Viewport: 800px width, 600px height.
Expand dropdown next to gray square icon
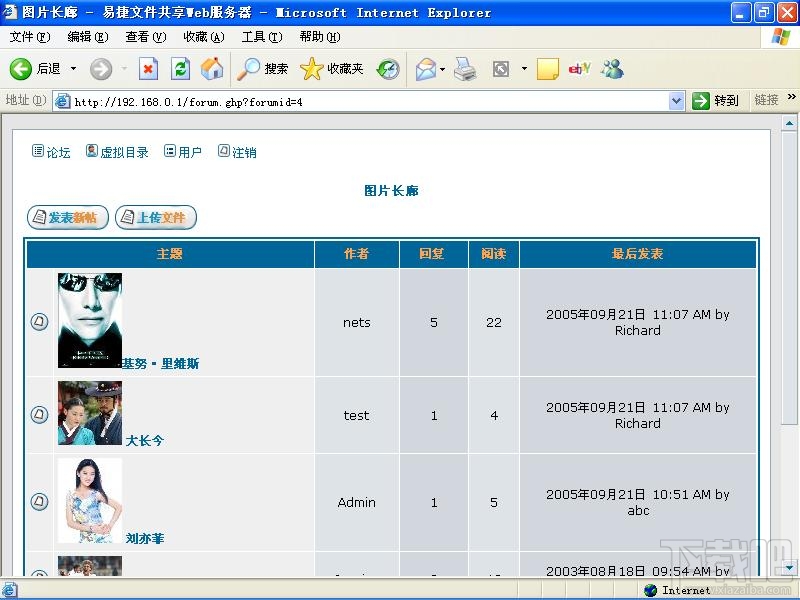tap(524, 68)
